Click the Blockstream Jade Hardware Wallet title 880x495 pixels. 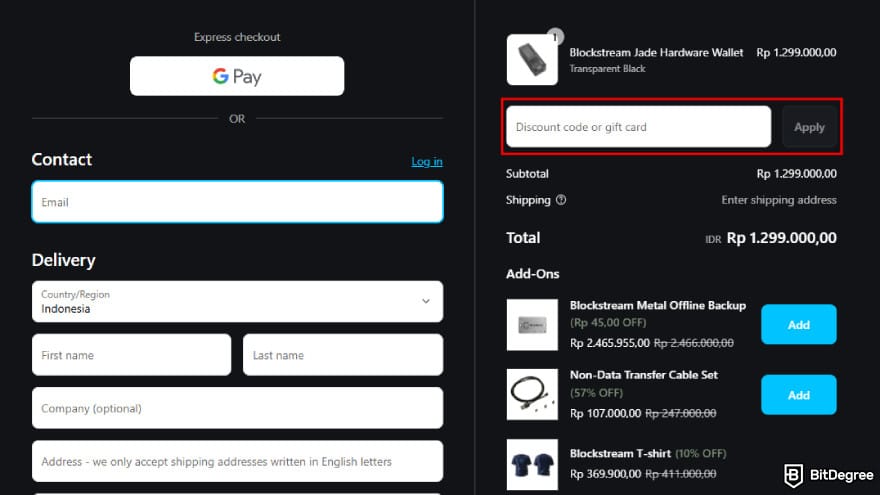tap(656, 52)
